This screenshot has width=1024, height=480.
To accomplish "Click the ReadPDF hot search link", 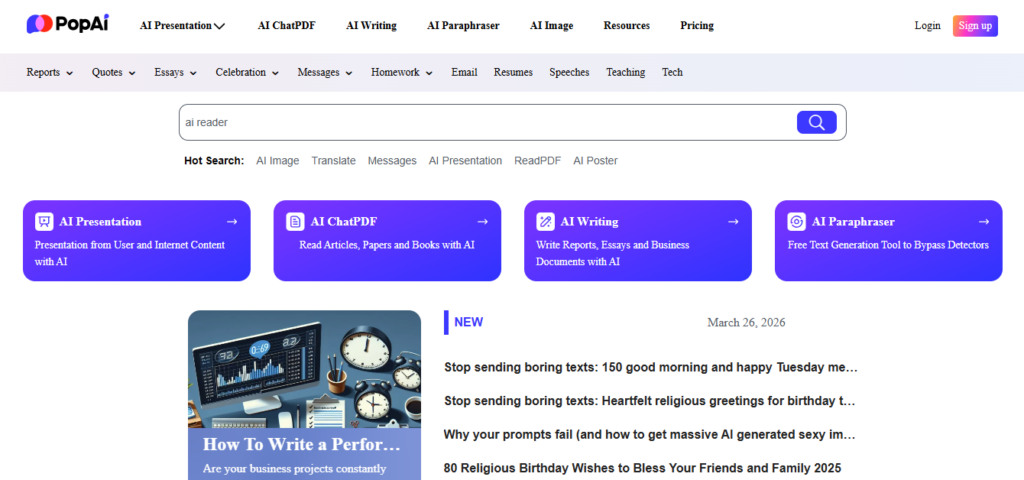I will click(537, 161).
